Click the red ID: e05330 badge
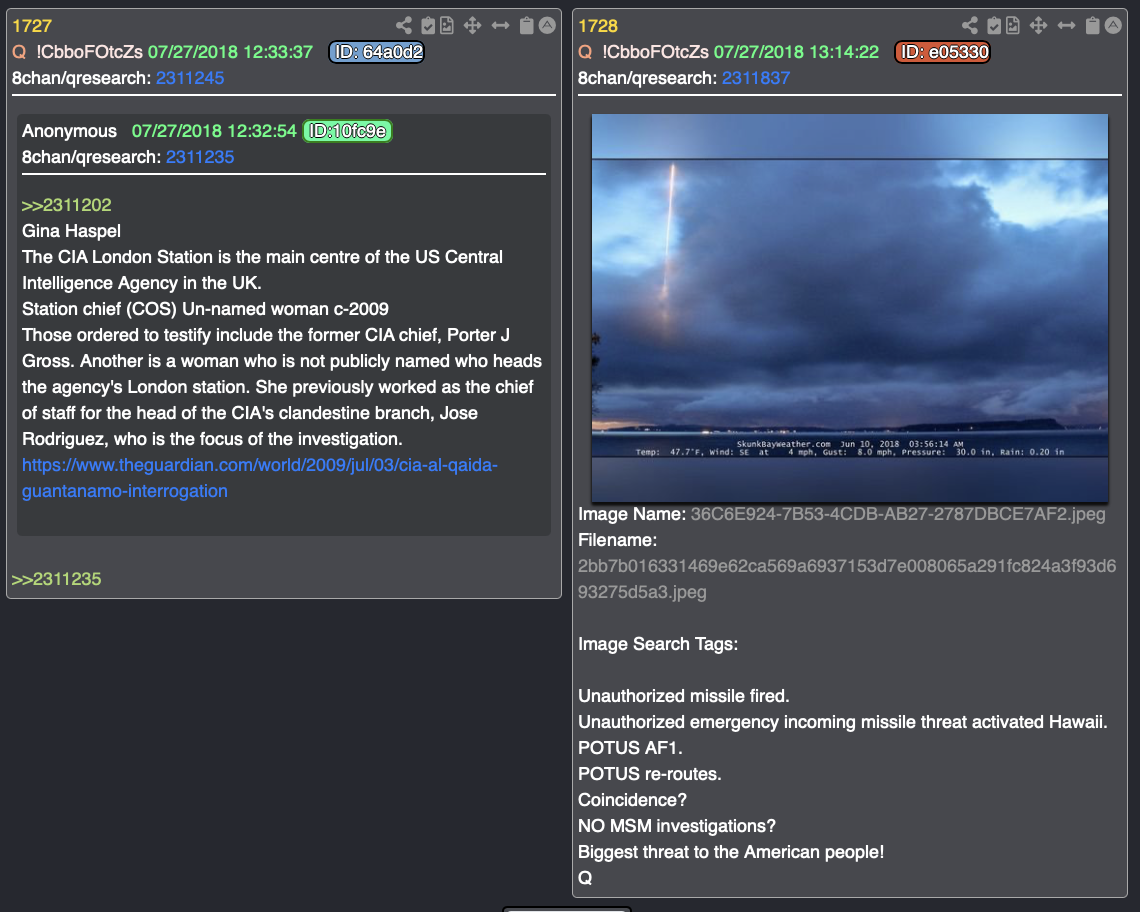 point(942,52)
